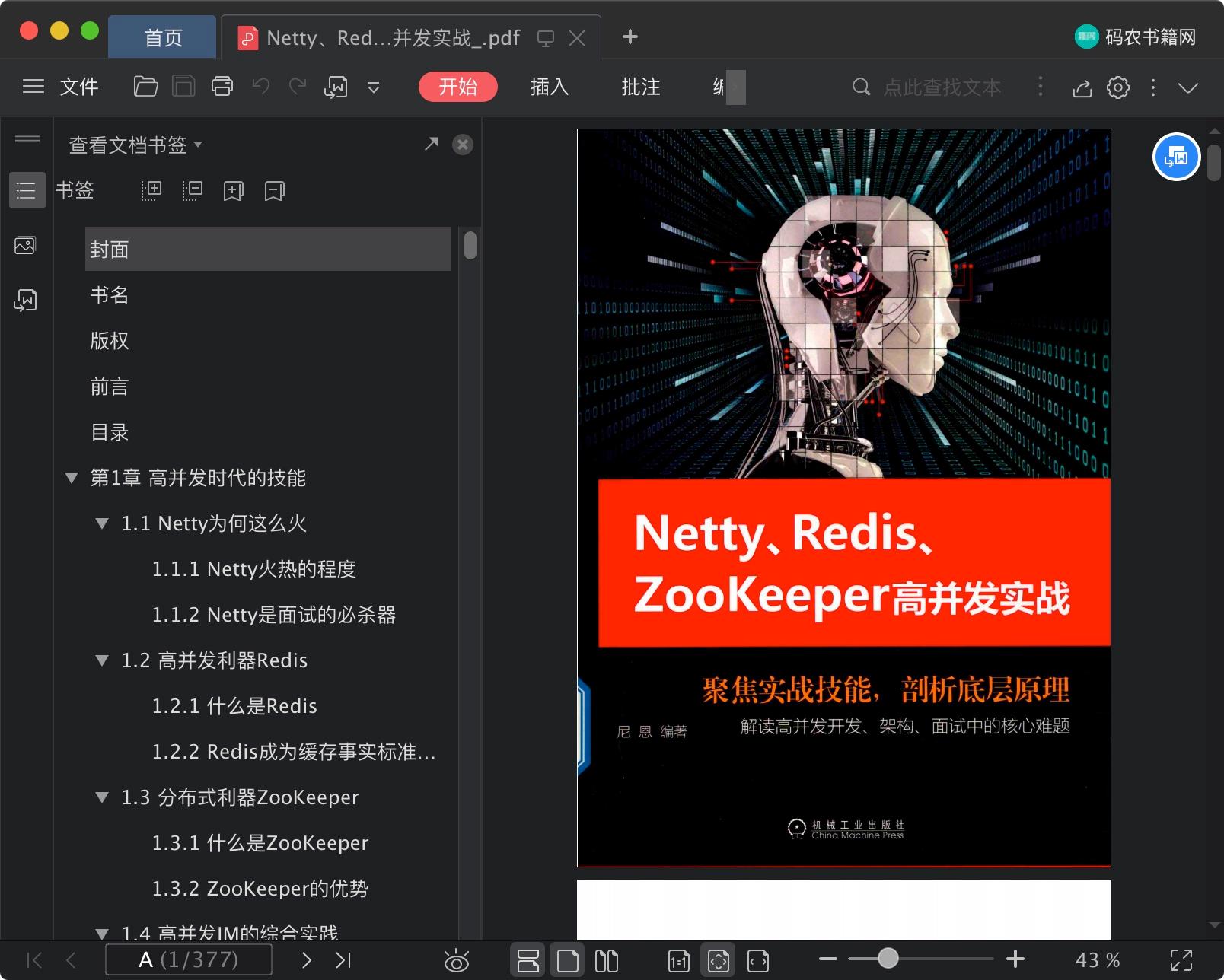Collapse 第1章 高并发时代的技能
This screenshot has width=1224, height=980.
(72, 478)
